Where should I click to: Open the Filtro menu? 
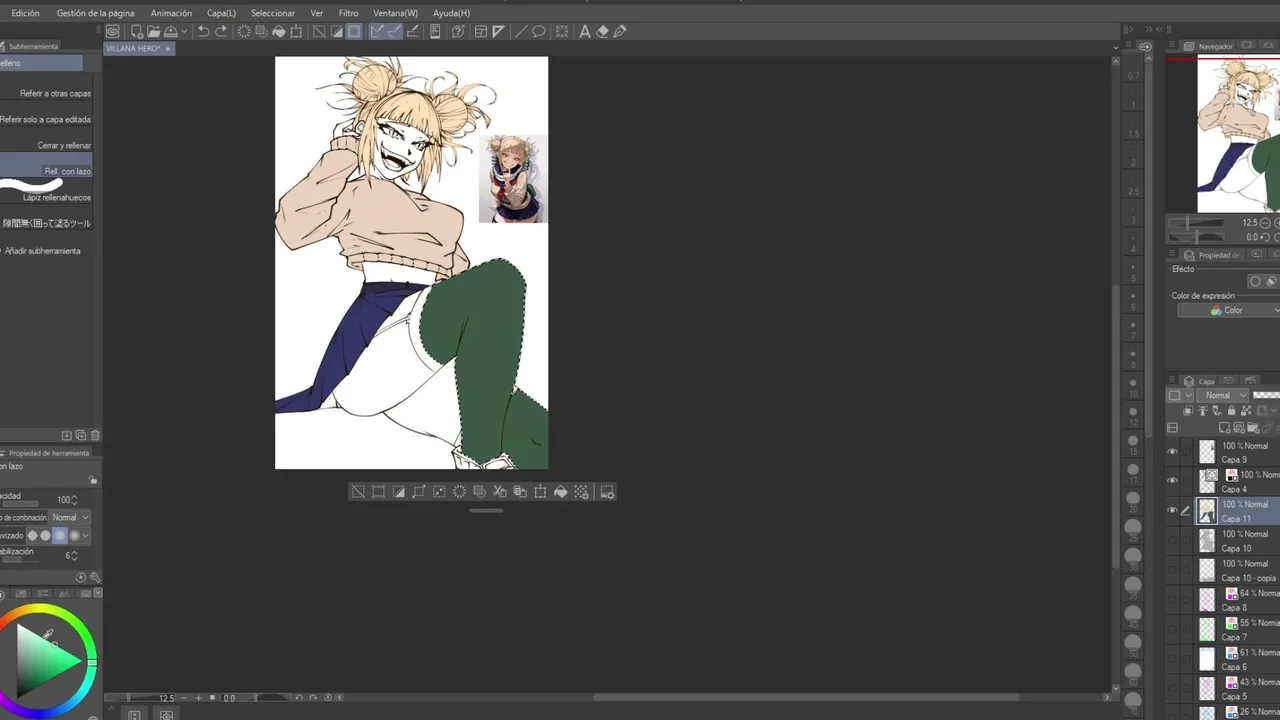(348, 13)
